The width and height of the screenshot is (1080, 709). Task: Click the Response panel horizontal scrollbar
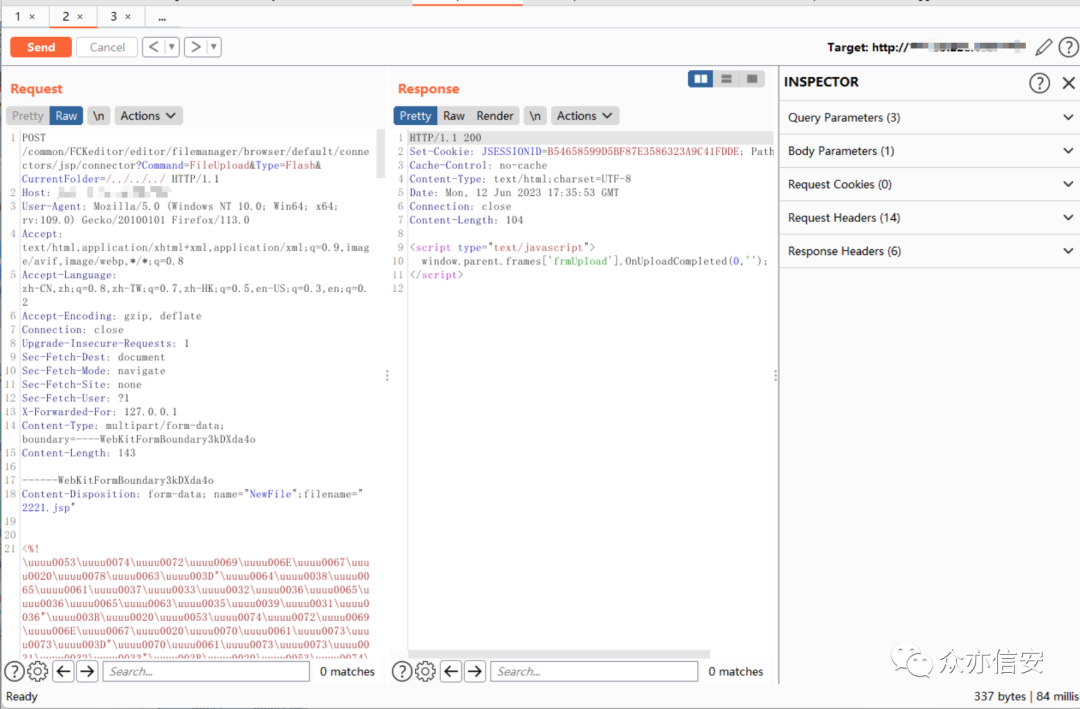[x=559, y=653]
